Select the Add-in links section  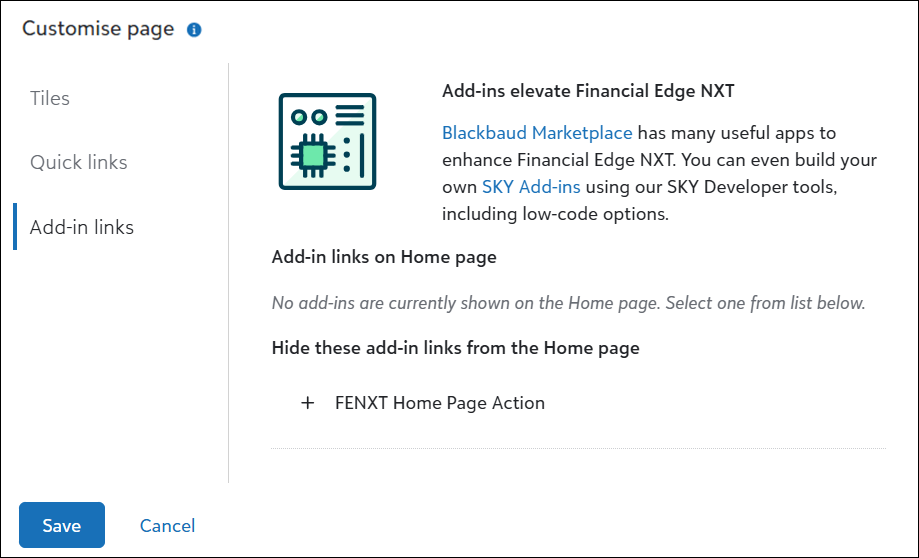(x=82, y=227)
